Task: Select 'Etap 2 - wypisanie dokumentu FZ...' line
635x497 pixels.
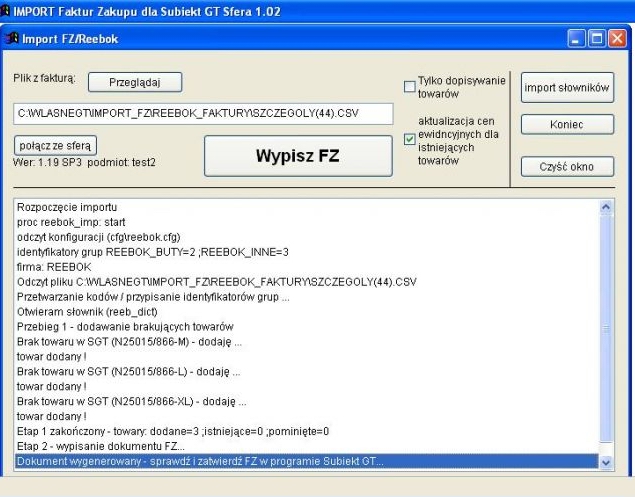Action: [307, 447]
